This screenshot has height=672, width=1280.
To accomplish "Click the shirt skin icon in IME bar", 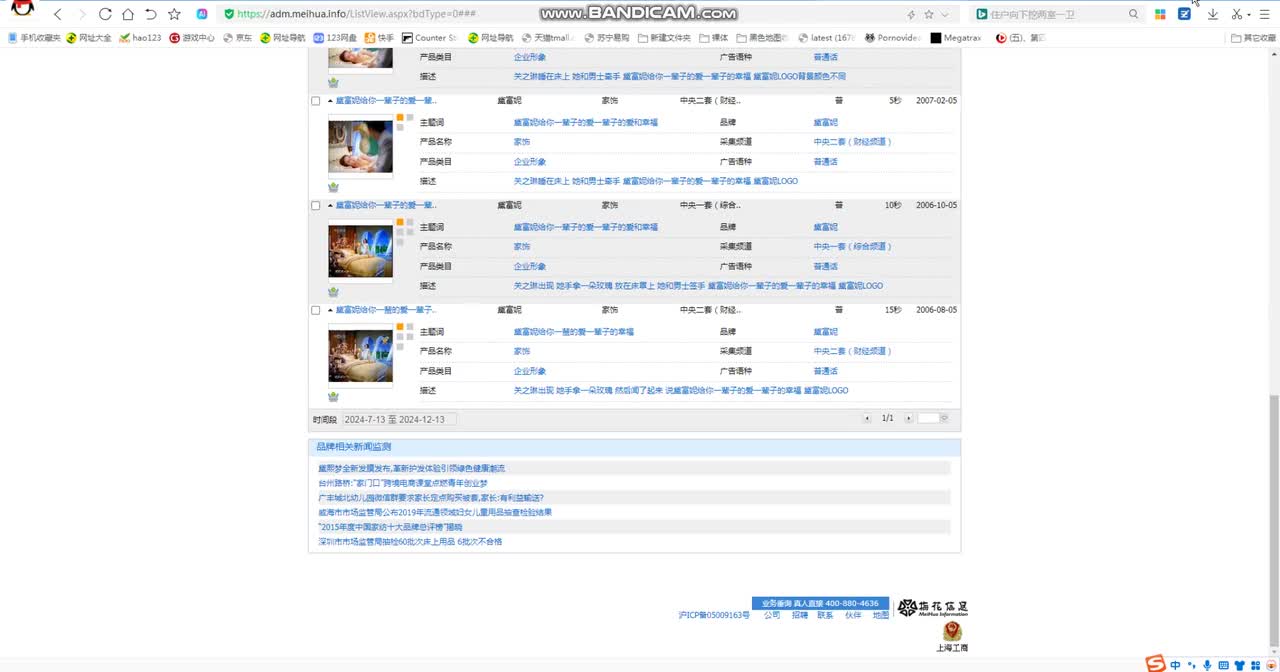I will click(1241, 665).
